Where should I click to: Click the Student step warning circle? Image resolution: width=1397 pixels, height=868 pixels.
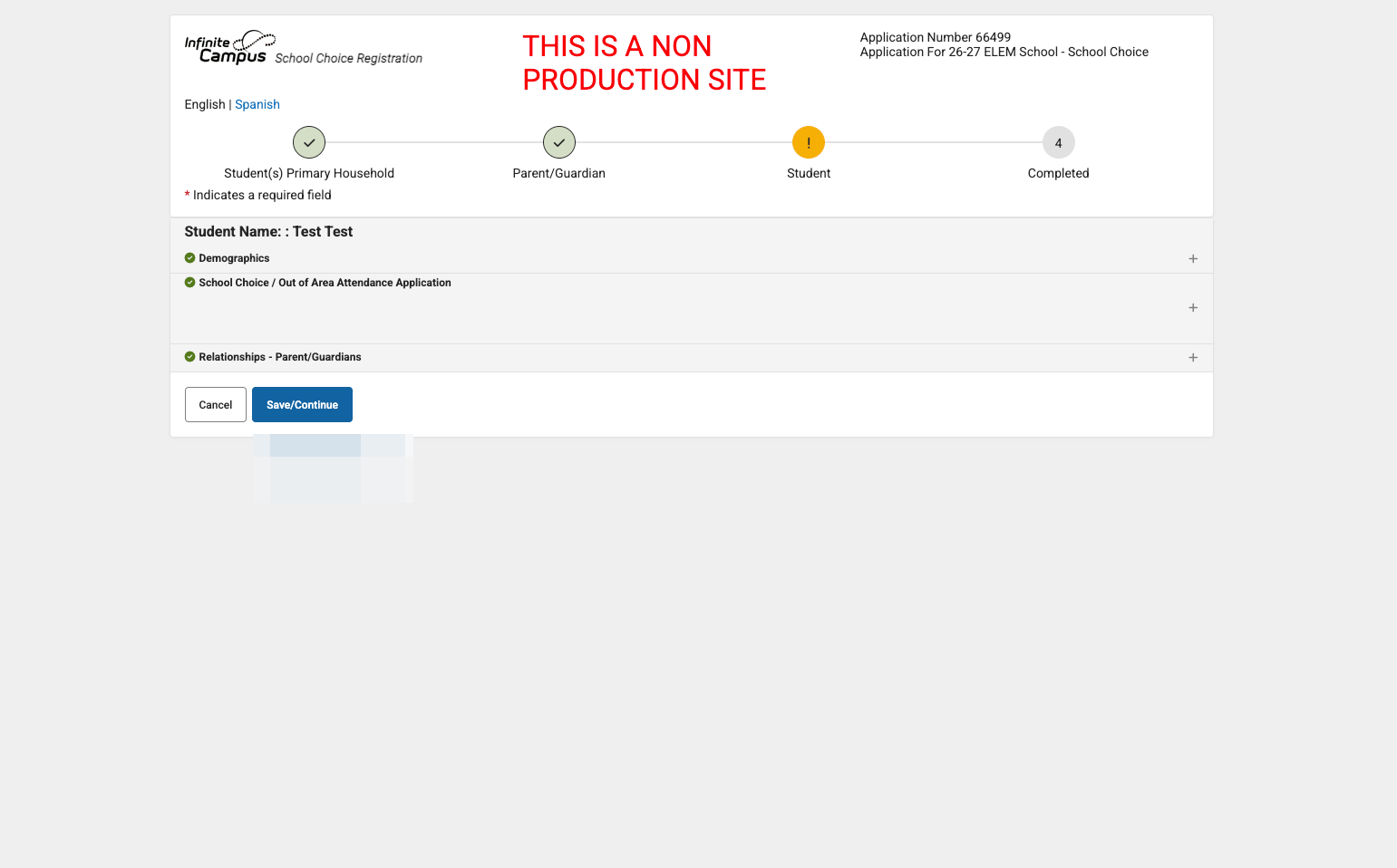pos(809,142)
